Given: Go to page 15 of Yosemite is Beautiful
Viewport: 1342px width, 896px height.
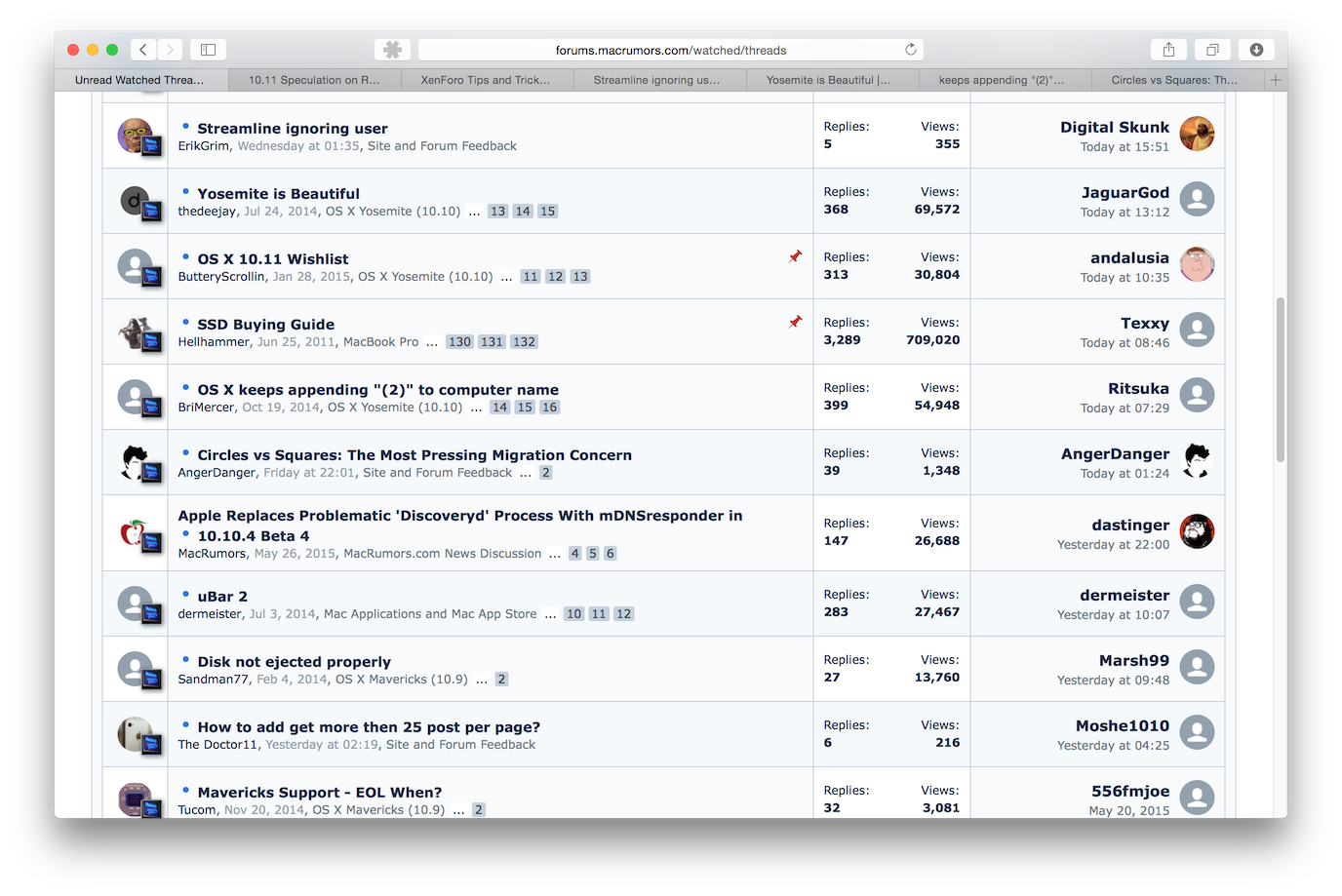Looking at the screenshot, I should coord(548,212).
